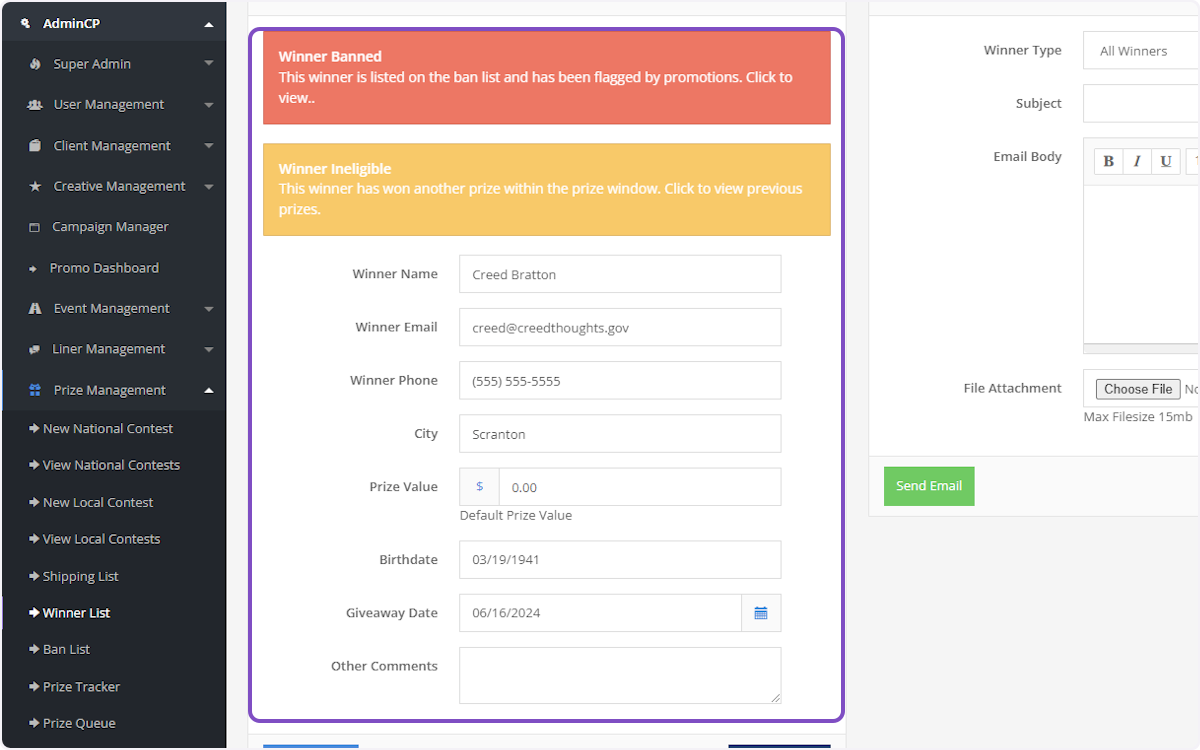Toggle bold formatting in Email Body
This screenshot has height=750, width=1200.
pyautogui.click(x=1108, y=160)
